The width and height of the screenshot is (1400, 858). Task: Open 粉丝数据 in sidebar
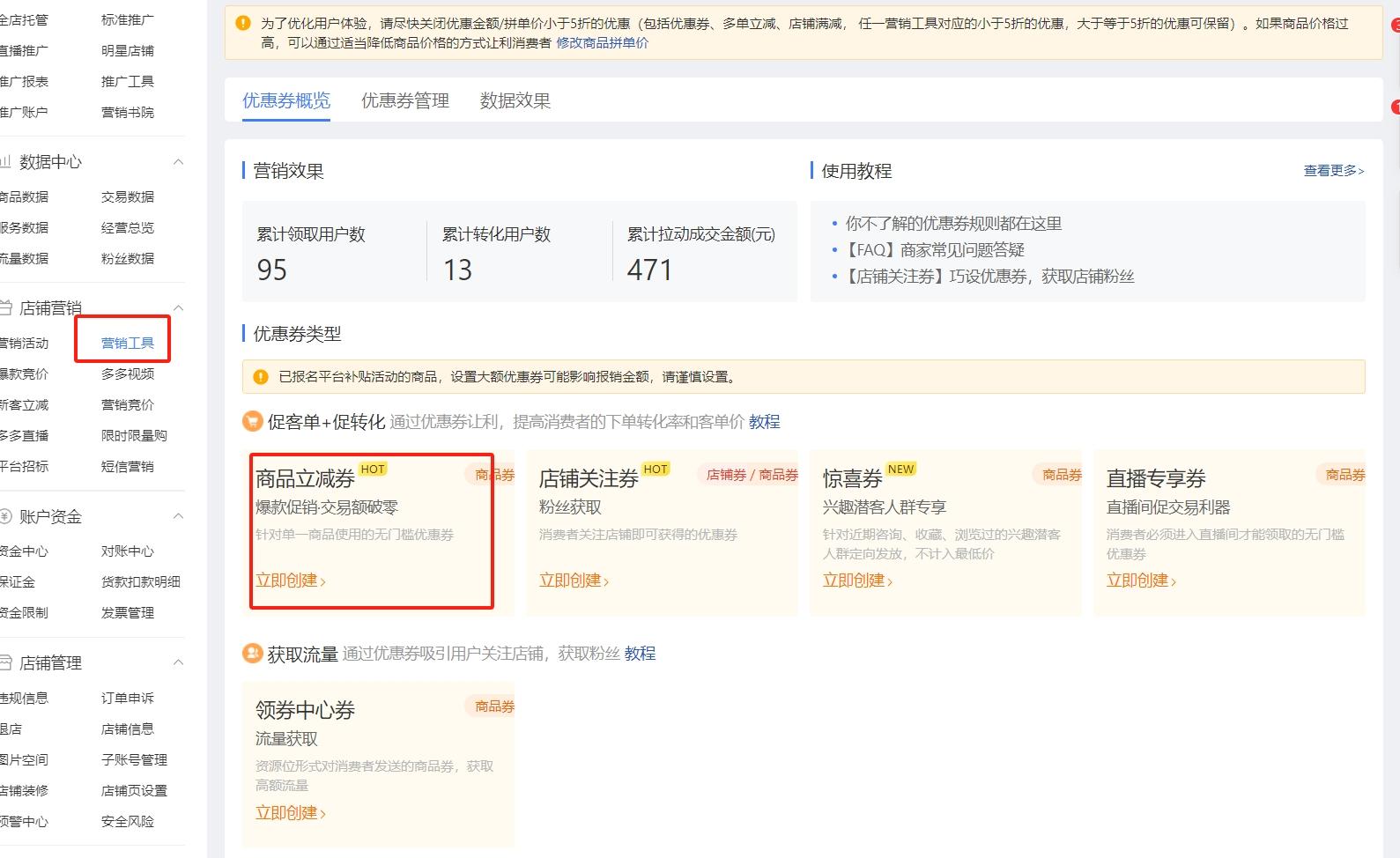128,258
